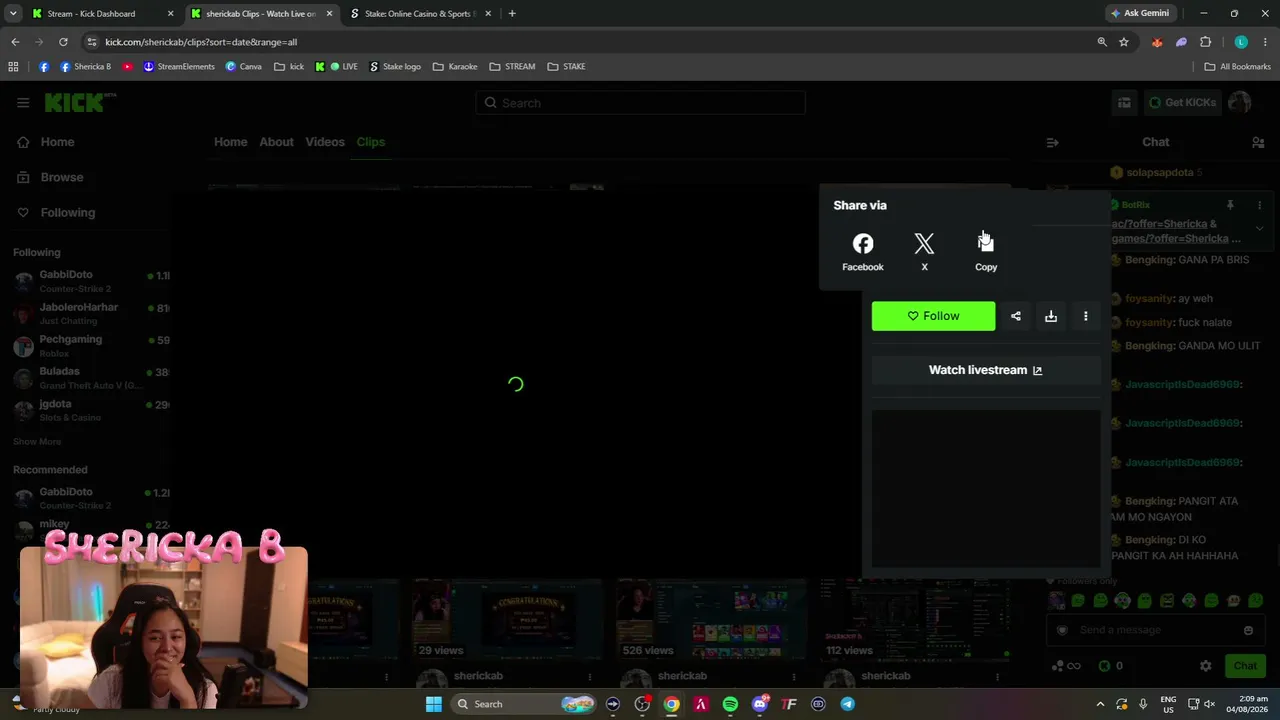Open Spotify from the taskbar
Viewport: 1280px width, 720px height.
tap(730, 704)
